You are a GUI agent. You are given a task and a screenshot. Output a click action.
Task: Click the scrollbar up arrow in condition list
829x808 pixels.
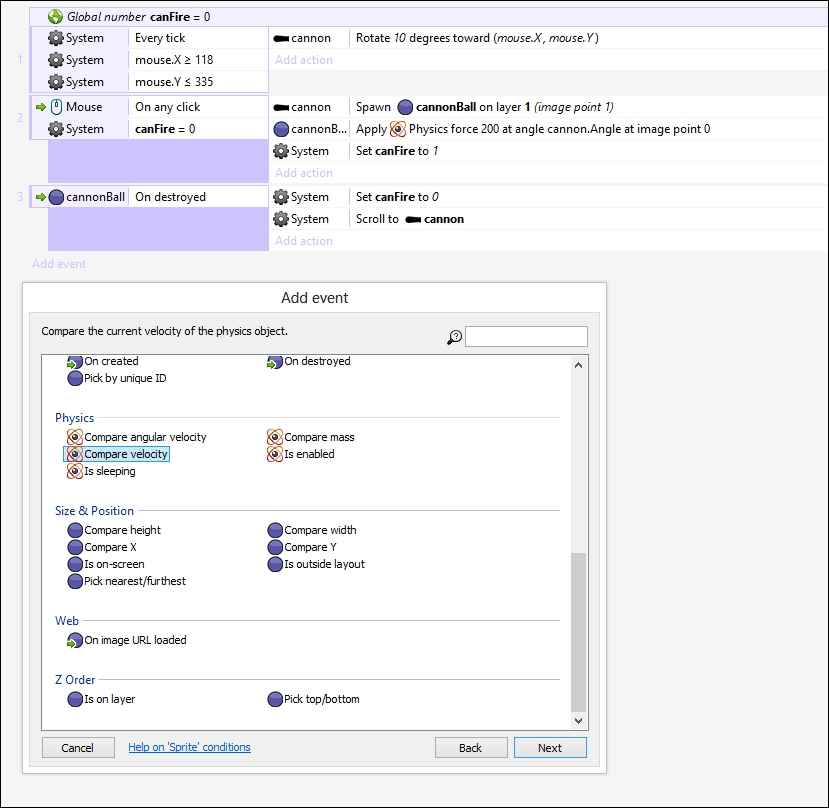[578, 365]
